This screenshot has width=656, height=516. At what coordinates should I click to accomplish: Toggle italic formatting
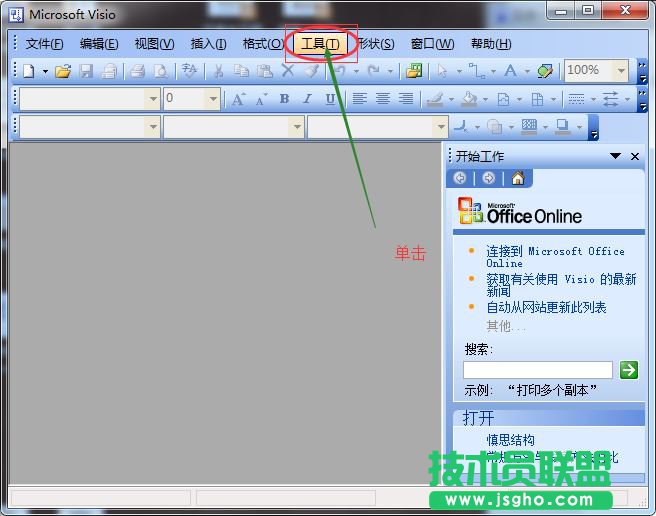click(x=308, y=99)
